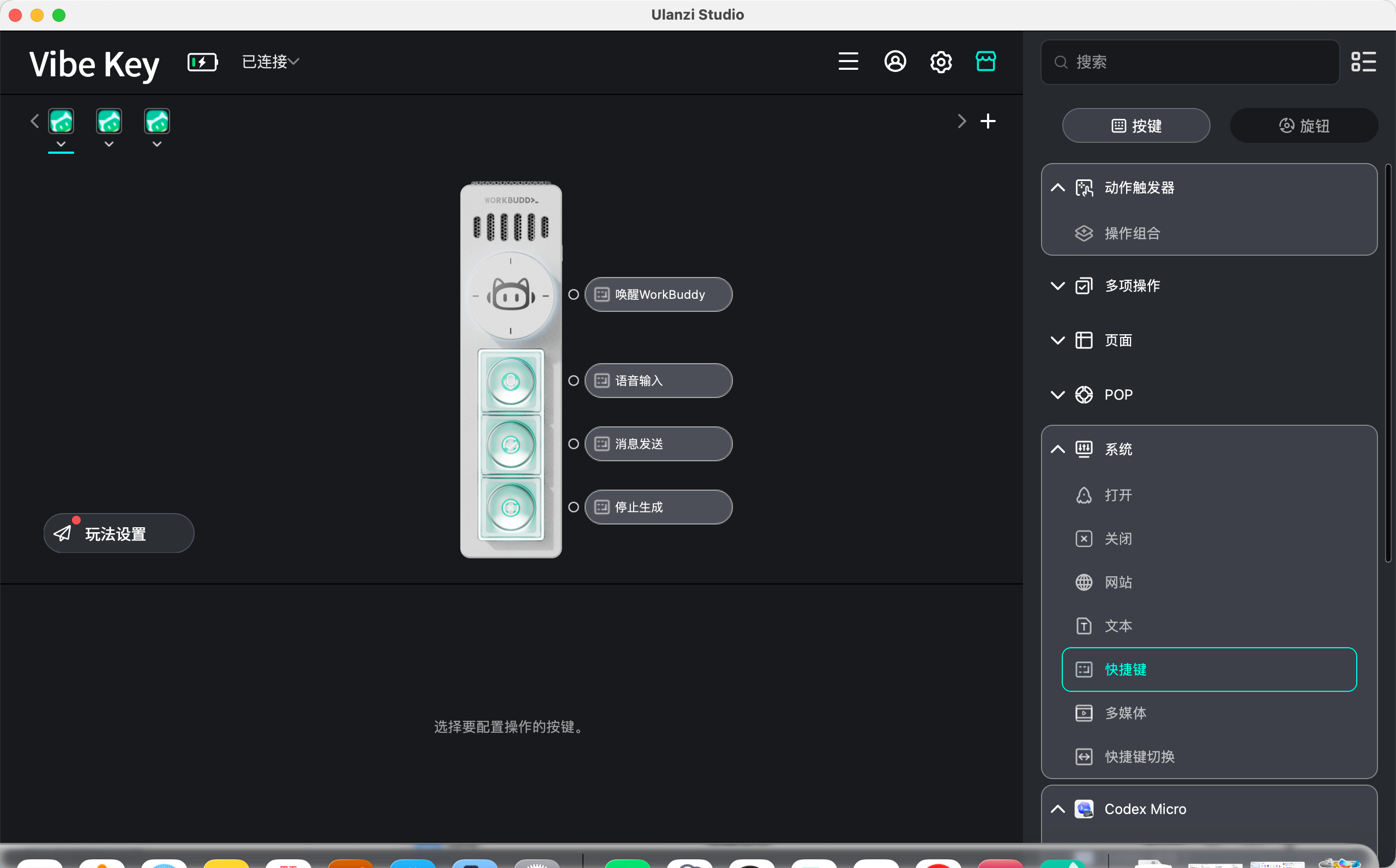This screenshot has height=868, width=1396.
Task: Open the hamburger menu in header
Action: (x=848, y=62)
